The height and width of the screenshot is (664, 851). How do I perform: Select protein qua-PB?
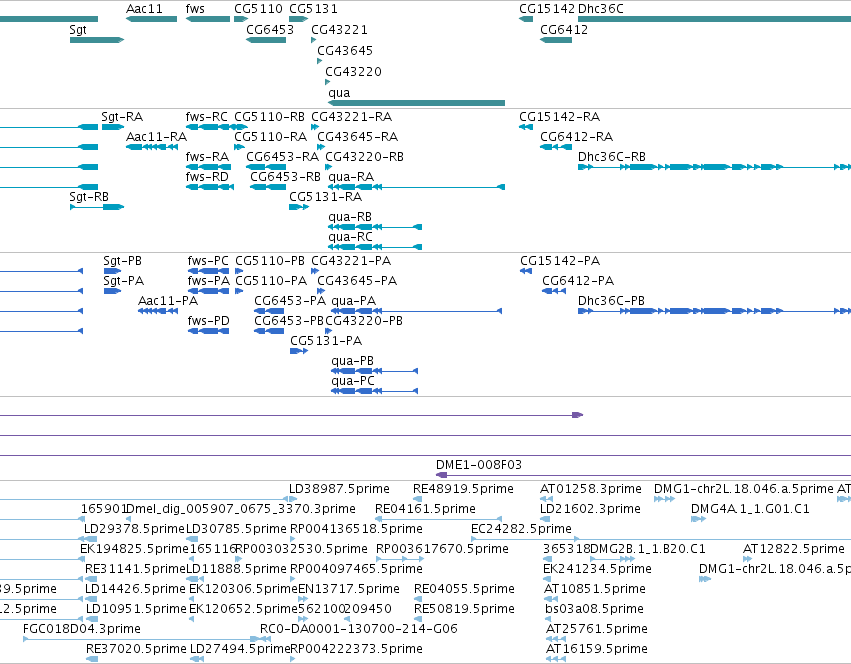tap(374, 371)
